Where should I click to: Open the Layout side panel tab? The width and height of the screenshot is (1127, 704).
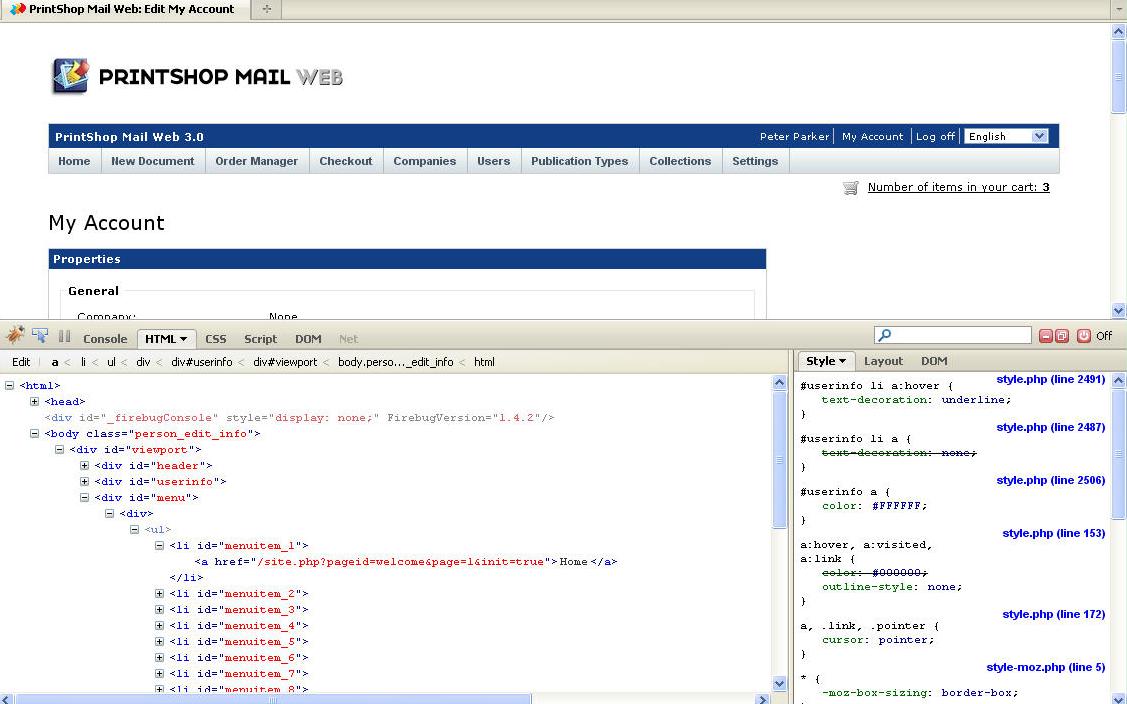pyautogui.click(x=883, y=361)
